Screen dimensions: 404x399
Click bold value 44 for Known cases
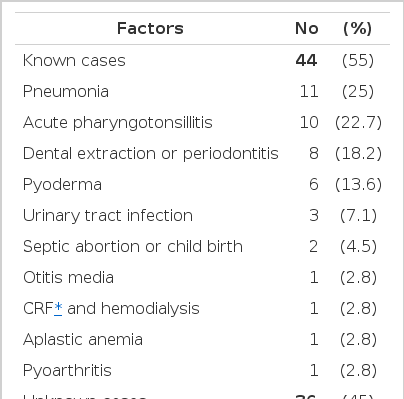point(306,61)
